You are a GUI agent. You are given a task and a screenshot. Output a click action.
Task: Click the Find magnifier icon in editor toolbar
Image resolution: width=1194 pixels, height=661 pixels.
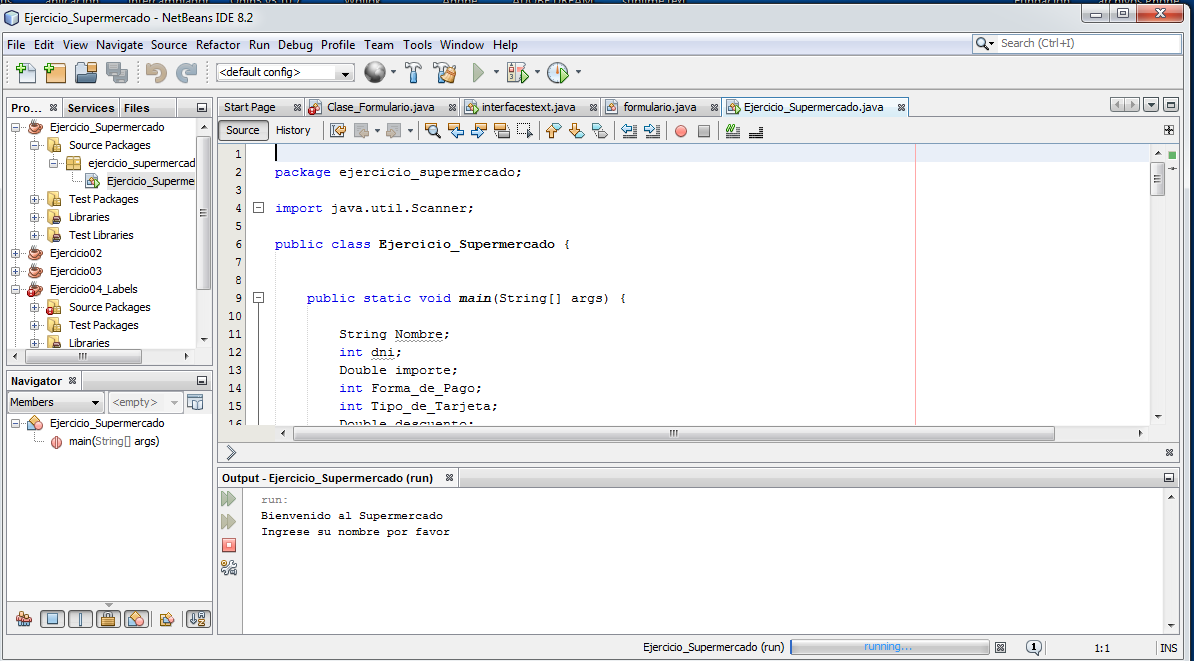click(x=433, y=131)
